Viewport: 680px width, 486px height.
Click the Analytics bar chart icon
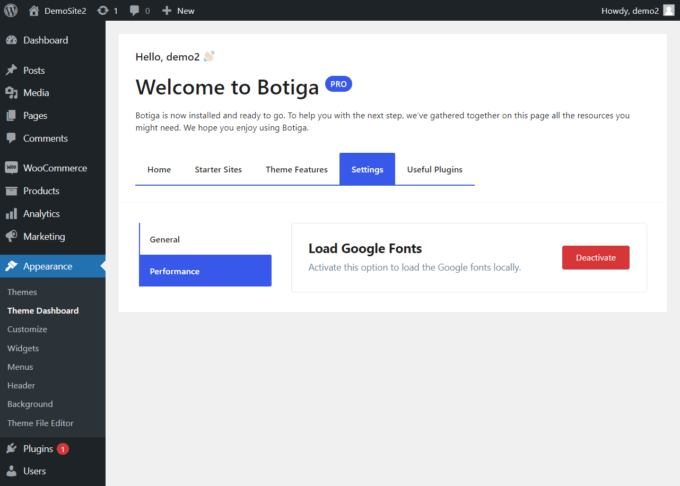tap(11, 213)
